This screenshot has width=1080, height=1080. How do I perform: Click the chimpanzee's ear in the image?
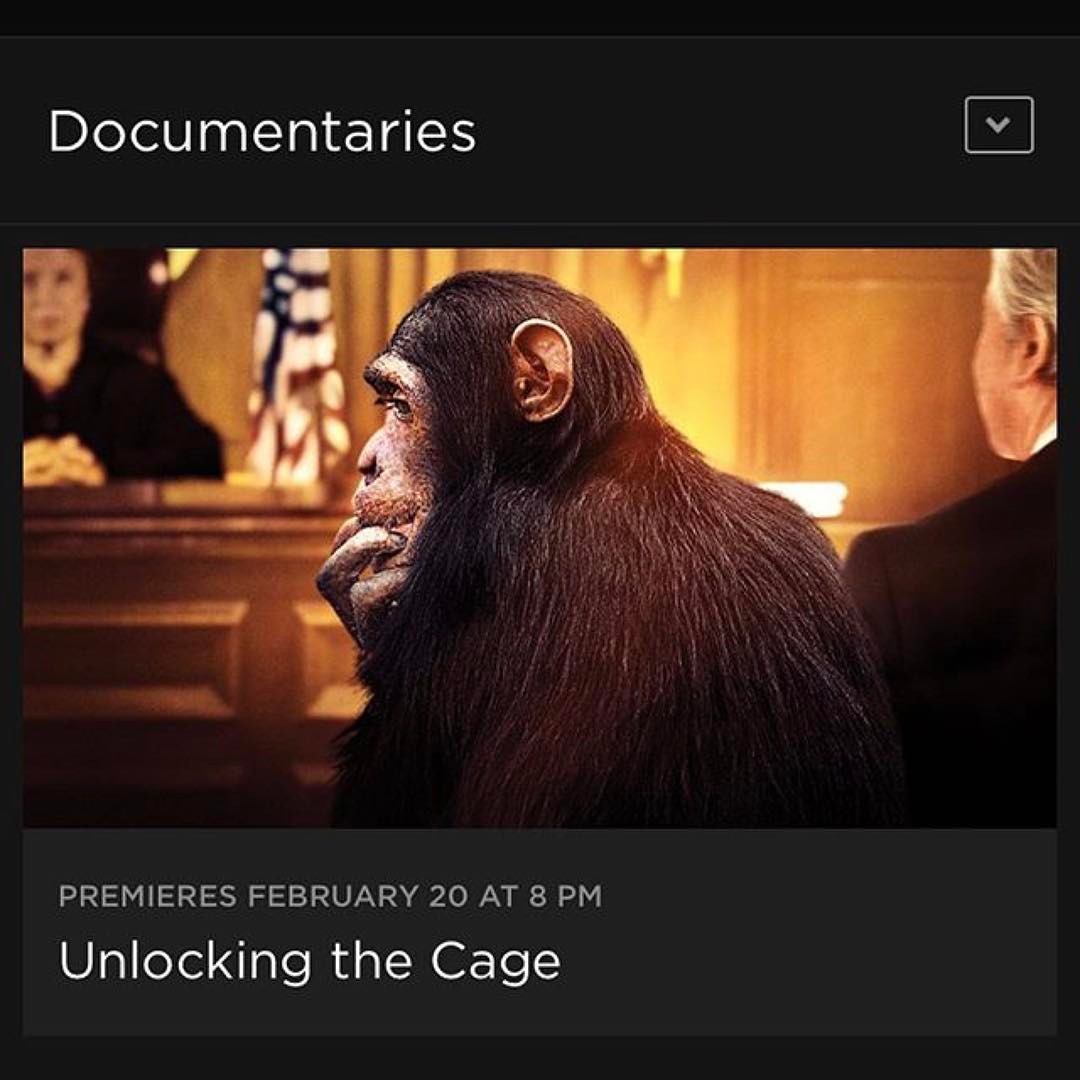541,370
